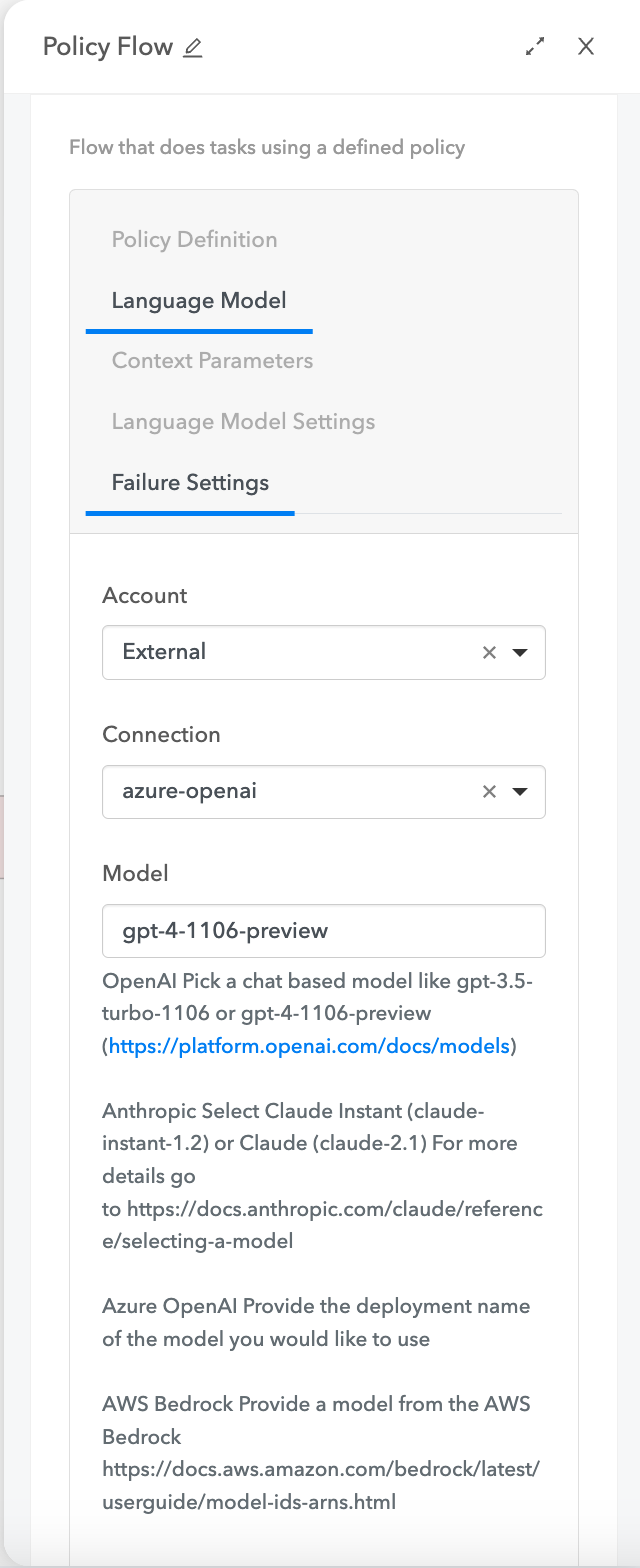Open the Context Parameters tab
The height and width of the screenshot is (1568, 640).
(x=212, y=361)
